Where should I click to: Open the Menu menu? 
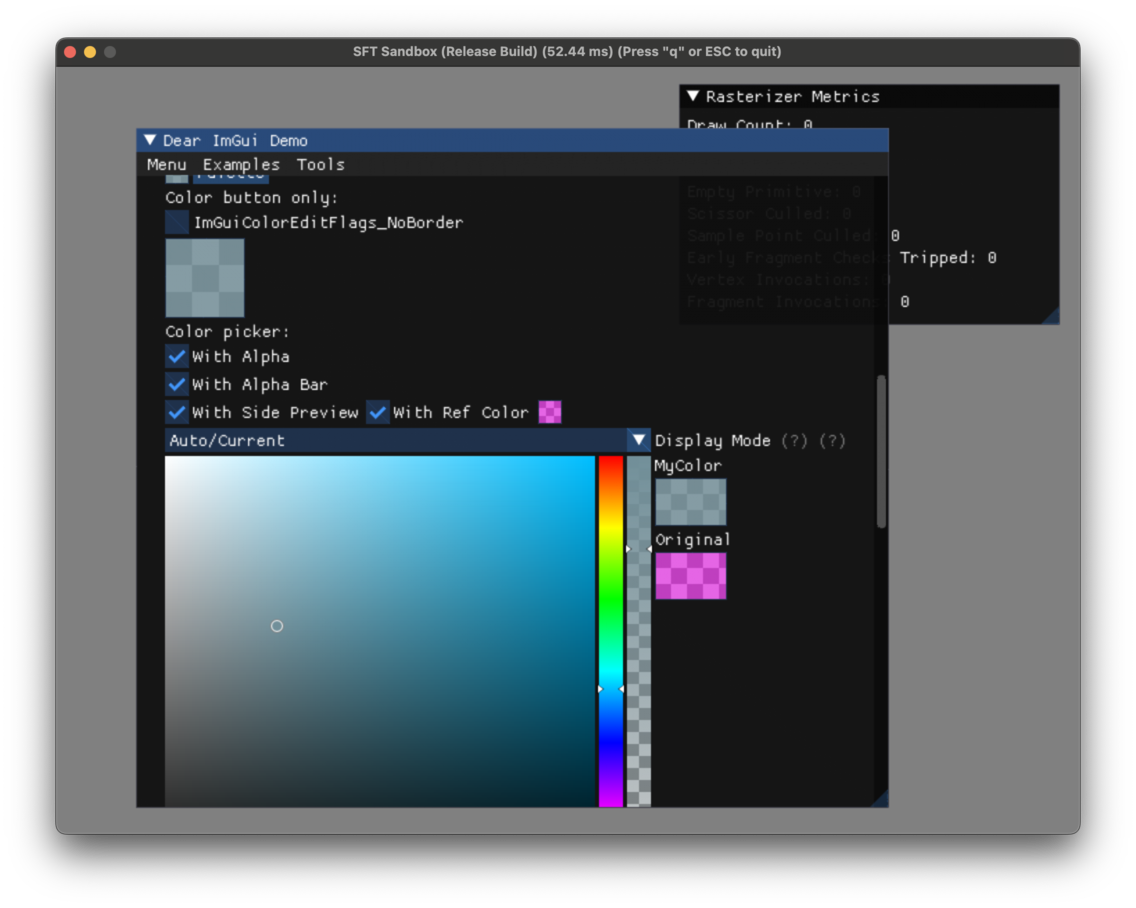167,164
